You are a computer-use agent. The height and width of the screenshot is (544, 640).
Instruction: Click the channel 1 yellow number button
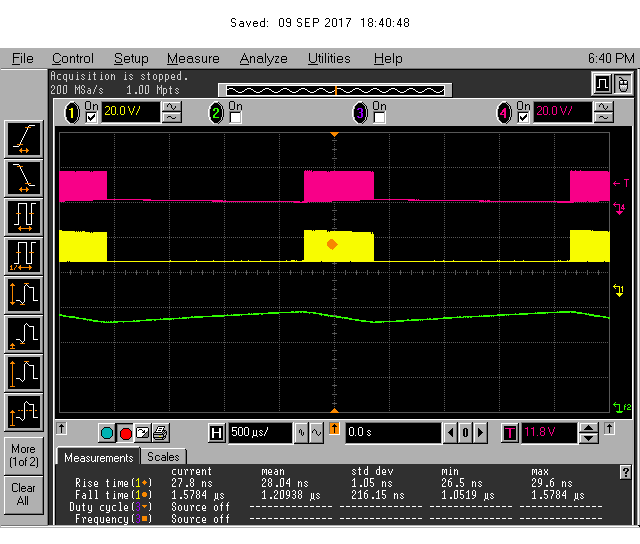click(x=72, y=113)
